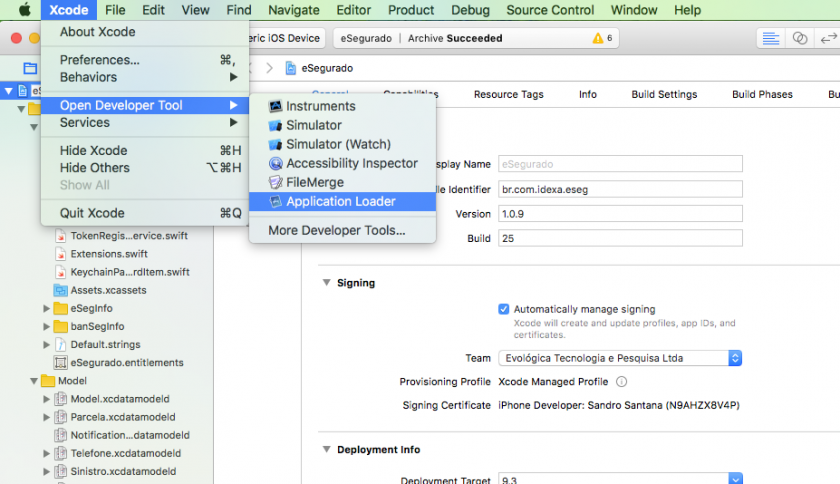
Task: Expand the eSegInfo folder
Action: click(x=46, y=309)
